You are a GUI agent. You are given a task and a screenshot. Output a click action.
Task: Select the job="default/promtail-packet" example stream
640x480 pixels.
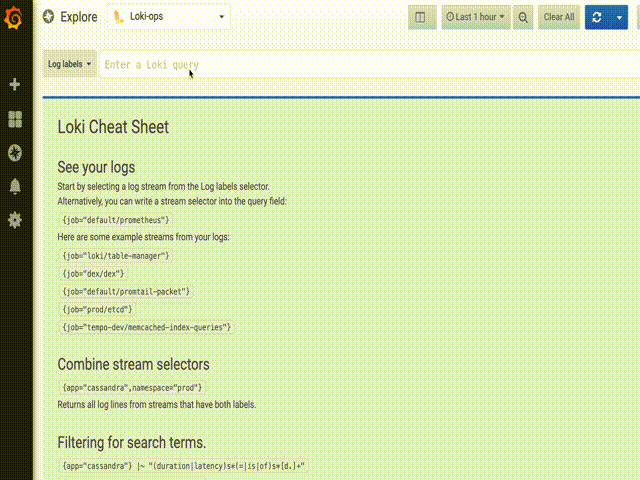point(126,292)
